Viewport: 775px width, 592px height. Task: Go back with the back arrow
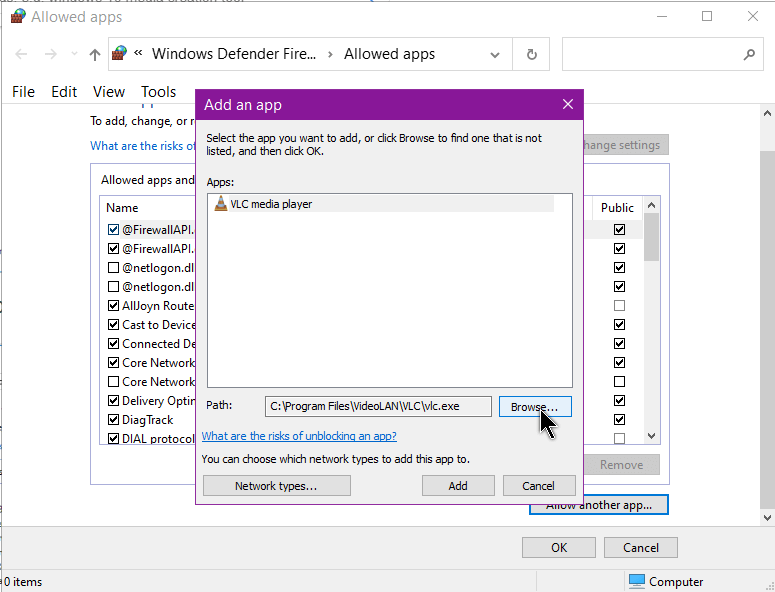pos(21,54)
